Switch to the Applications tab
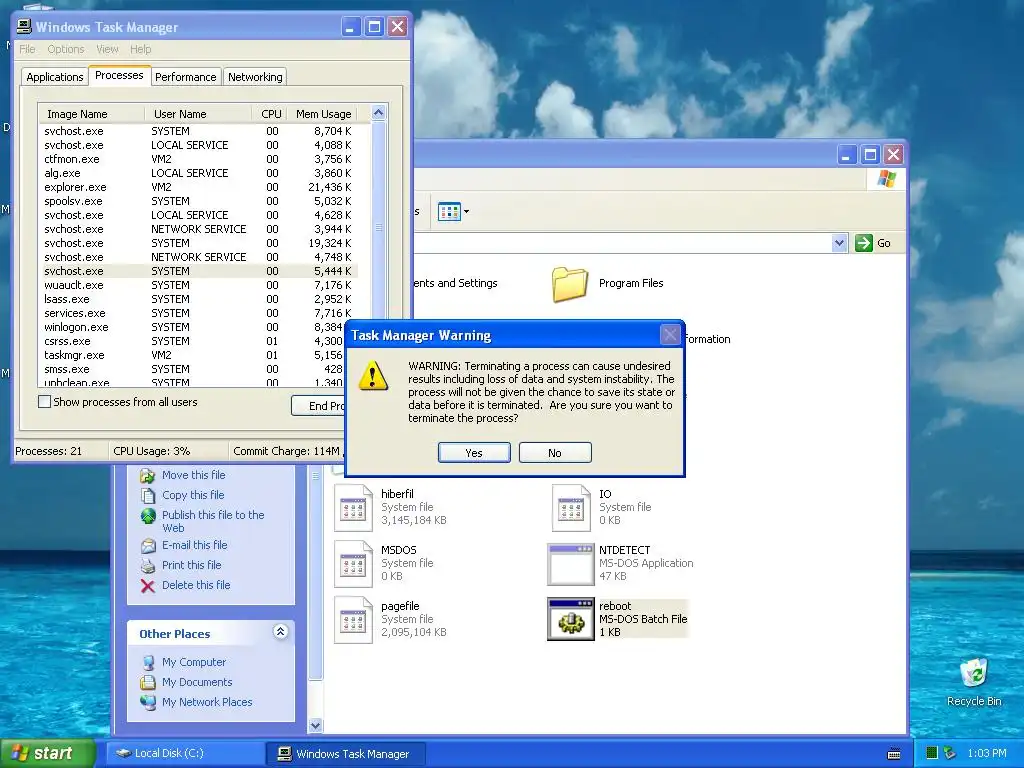Viewport: 1024px width, 768px height. click(55, 77)
